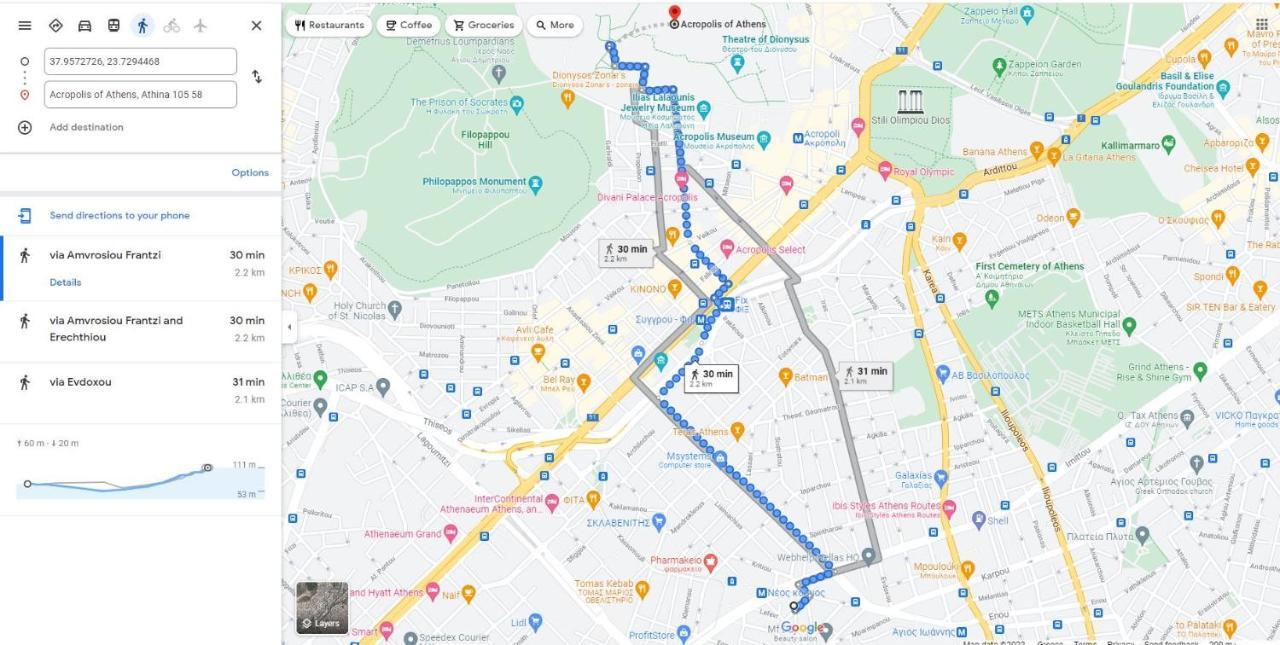Viewport: 1280px width, 645px height.
Task: Select best travel mode diamond icon
Action: [x=56, y=26]
